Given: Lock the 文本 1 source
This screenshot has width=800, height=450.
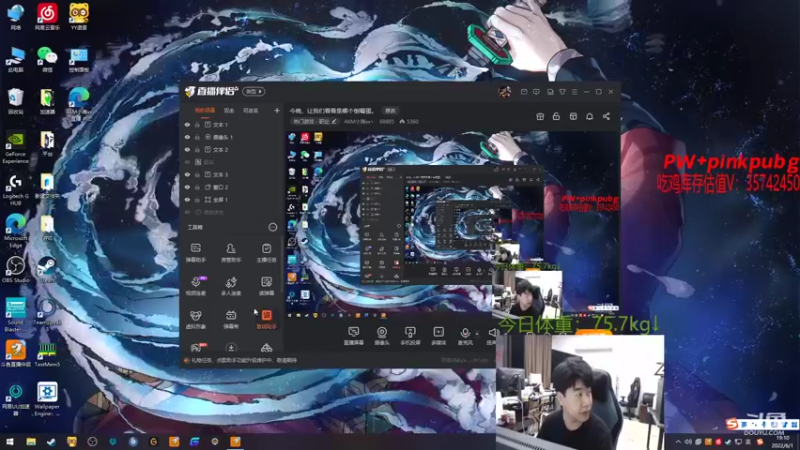Looking at the screenshot, I should (x=197, y=124).
